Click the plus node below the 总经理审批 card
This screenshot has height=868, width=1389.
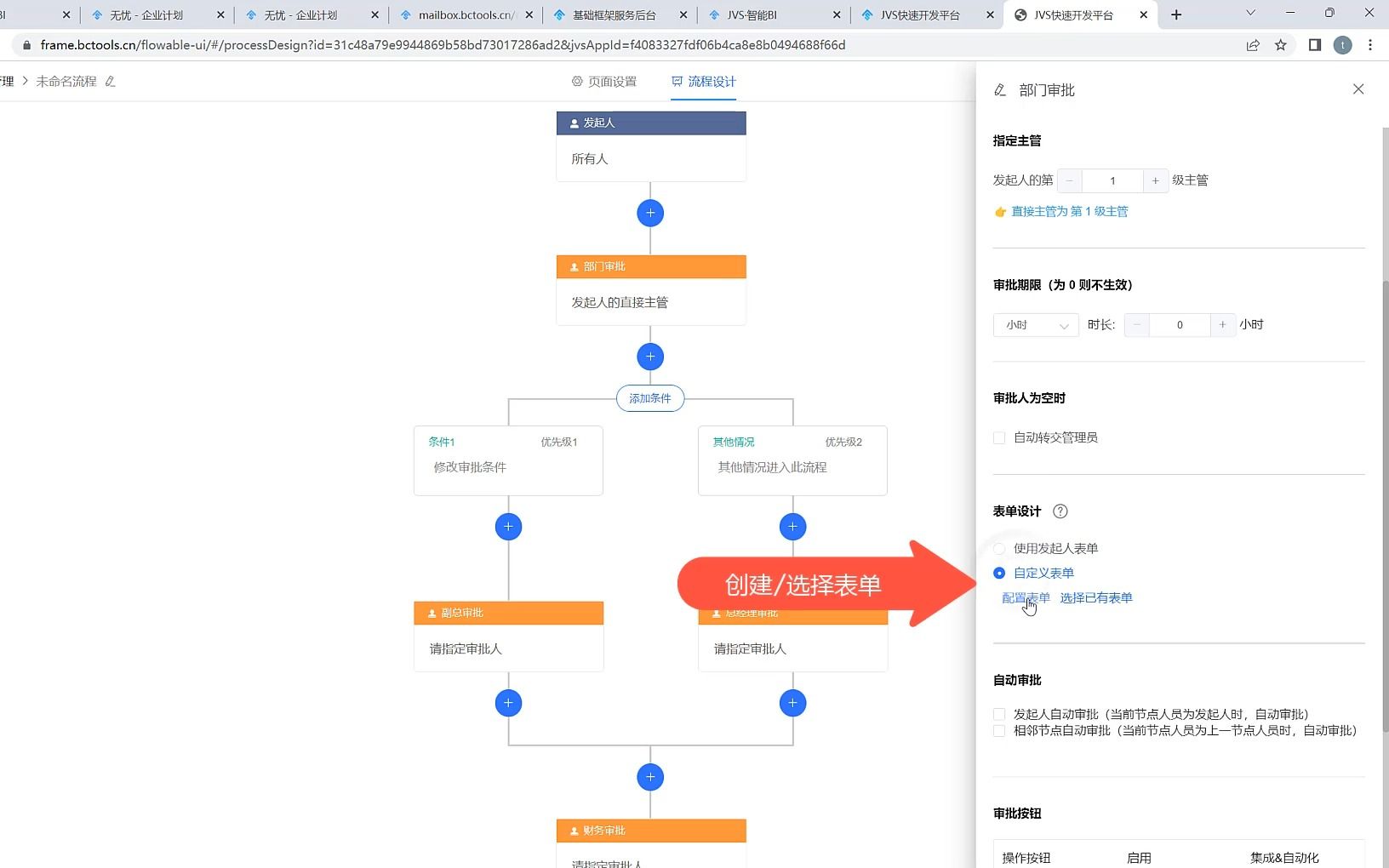pyautogui.click(x=792, y=703)
